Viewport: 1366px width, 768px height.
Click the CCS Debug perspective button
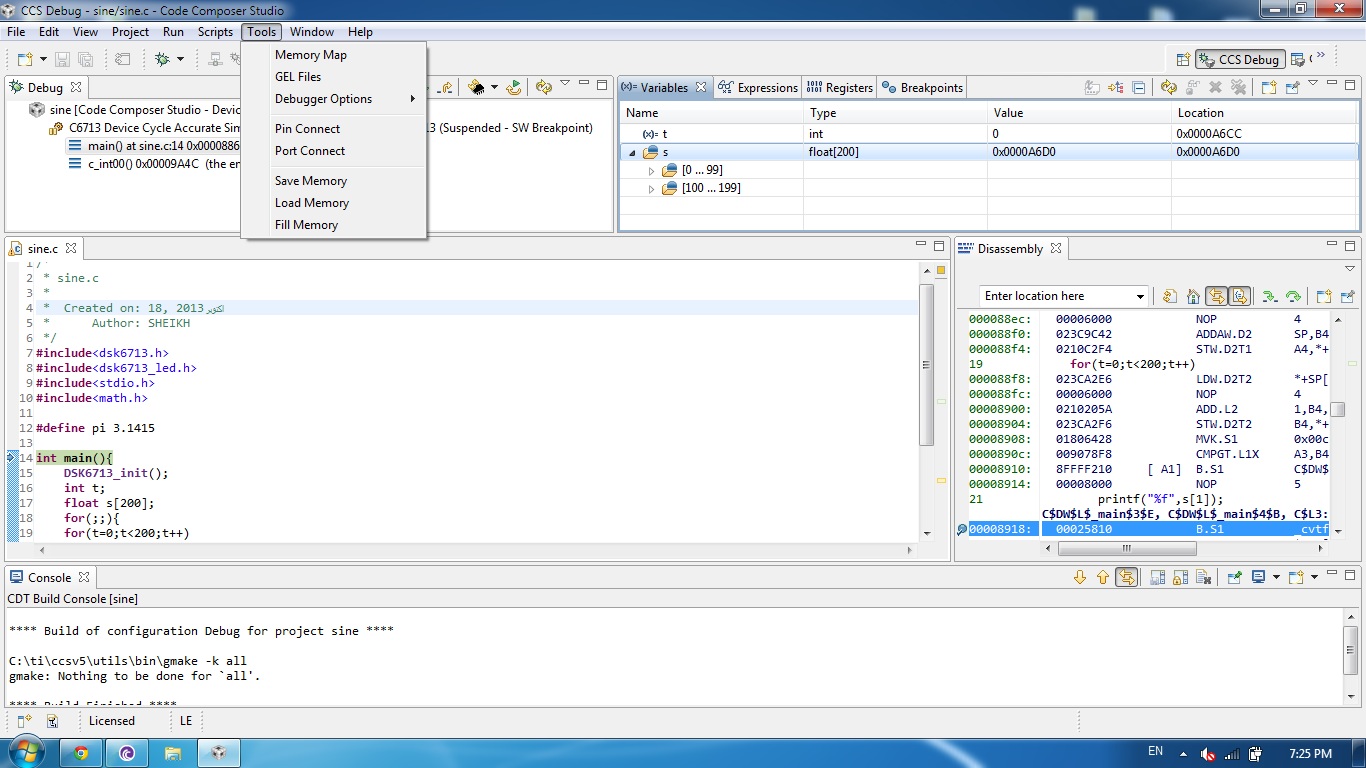tap(1240, 60)
